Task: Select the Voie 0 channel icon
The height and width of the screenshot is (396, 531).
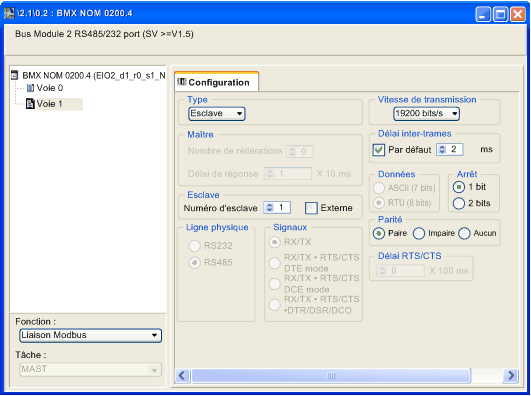Action: 30,88
